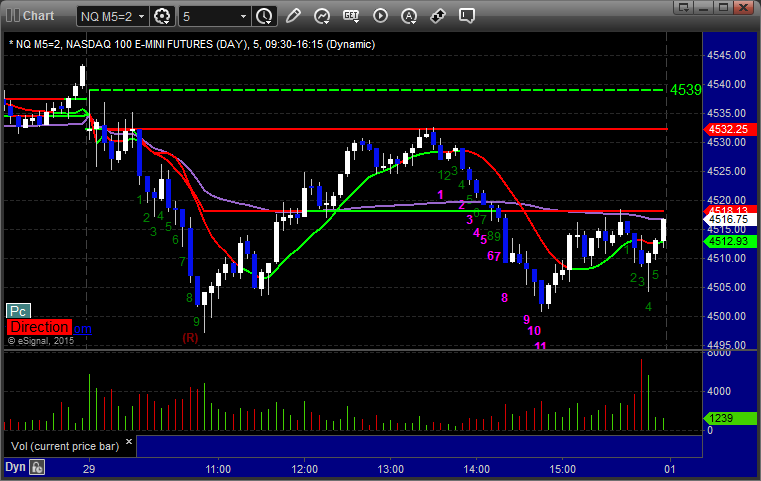
Task: Follow the blue 'om' link
Action: coord(82,329)
